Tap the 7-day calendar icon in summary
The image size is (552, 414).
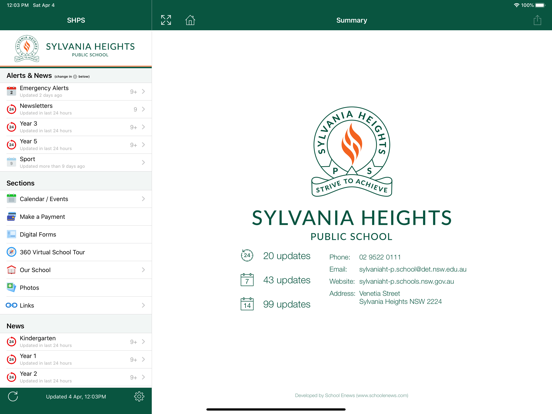(247, 280)
